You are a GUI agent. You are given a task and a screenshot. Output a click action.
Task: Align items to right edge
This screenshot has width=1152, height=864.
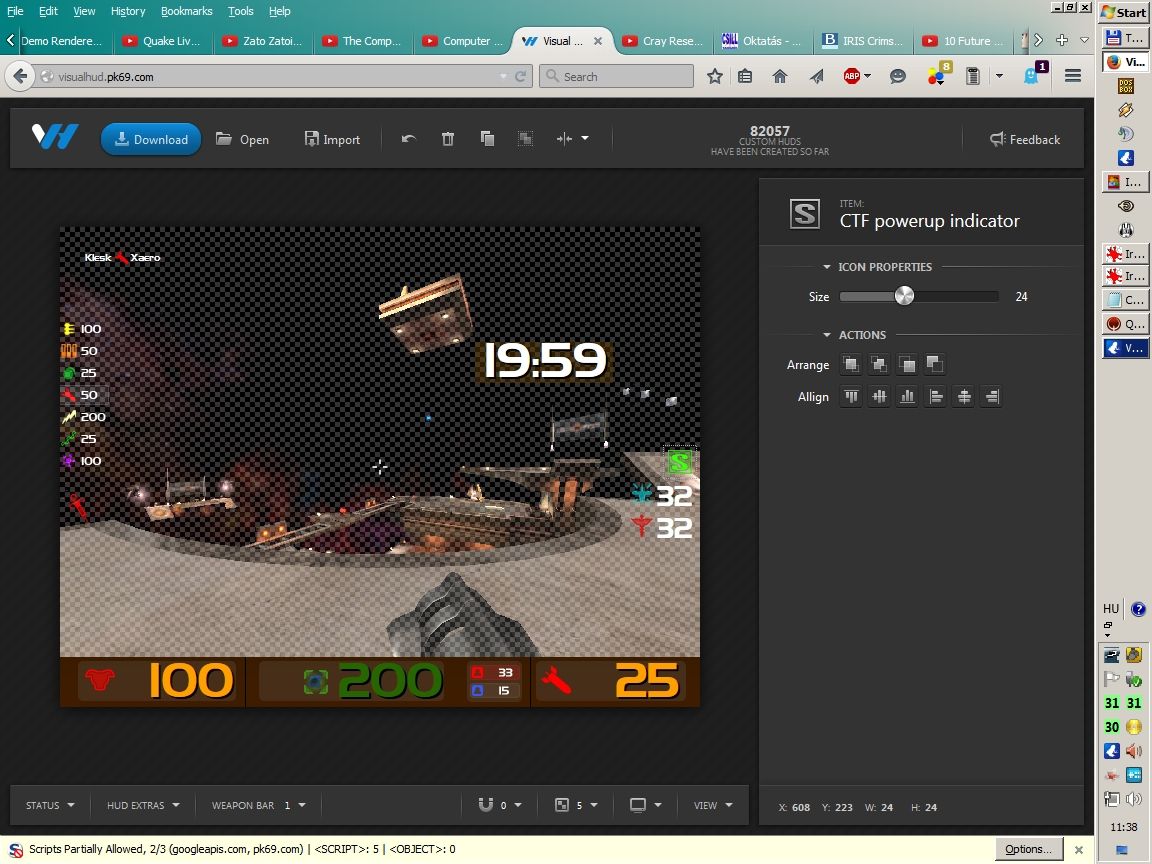(991, 397)
